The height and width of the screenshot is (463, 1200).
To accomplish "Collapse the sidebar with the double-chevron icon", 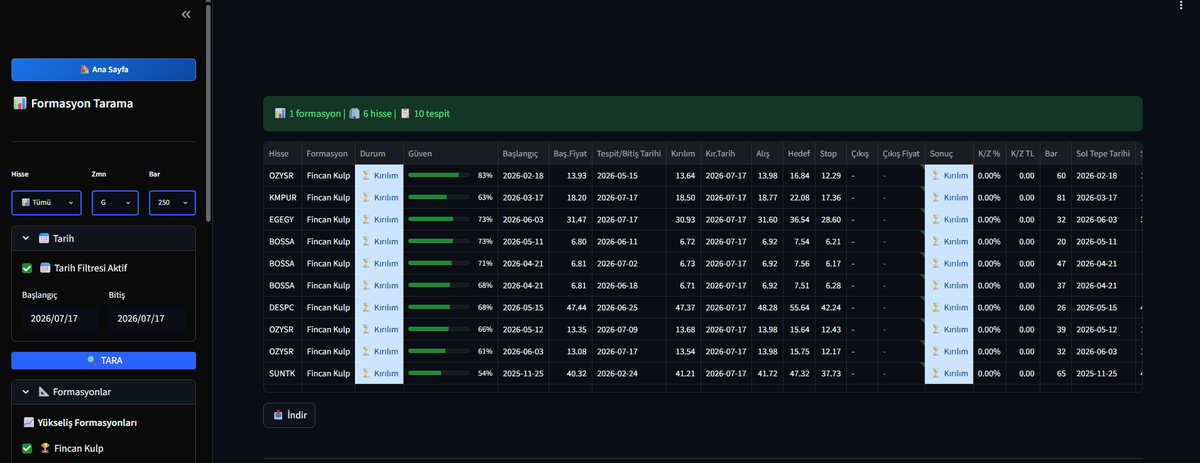I will point(186,15).
